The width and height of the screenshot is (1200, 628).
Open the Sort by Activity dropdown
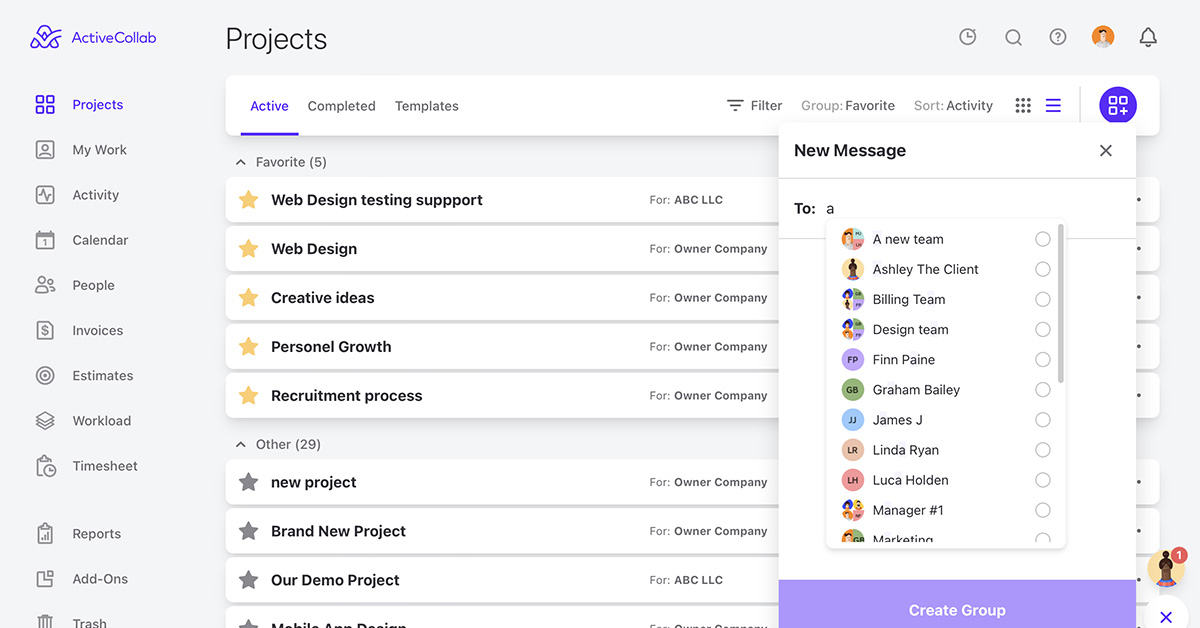[x=953, y=105]
